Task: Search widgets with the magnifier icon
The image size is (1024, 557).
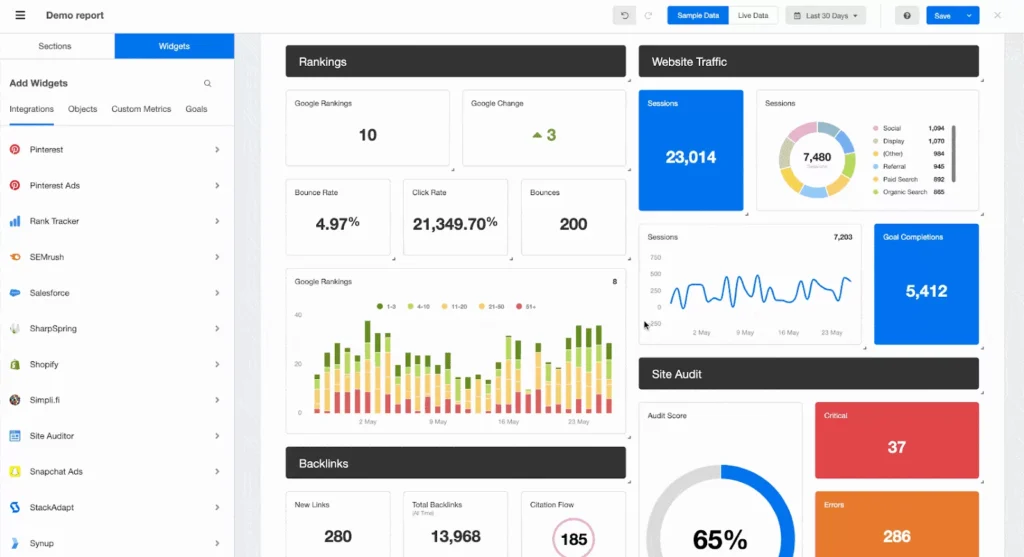Action: [x=208, y=84]
